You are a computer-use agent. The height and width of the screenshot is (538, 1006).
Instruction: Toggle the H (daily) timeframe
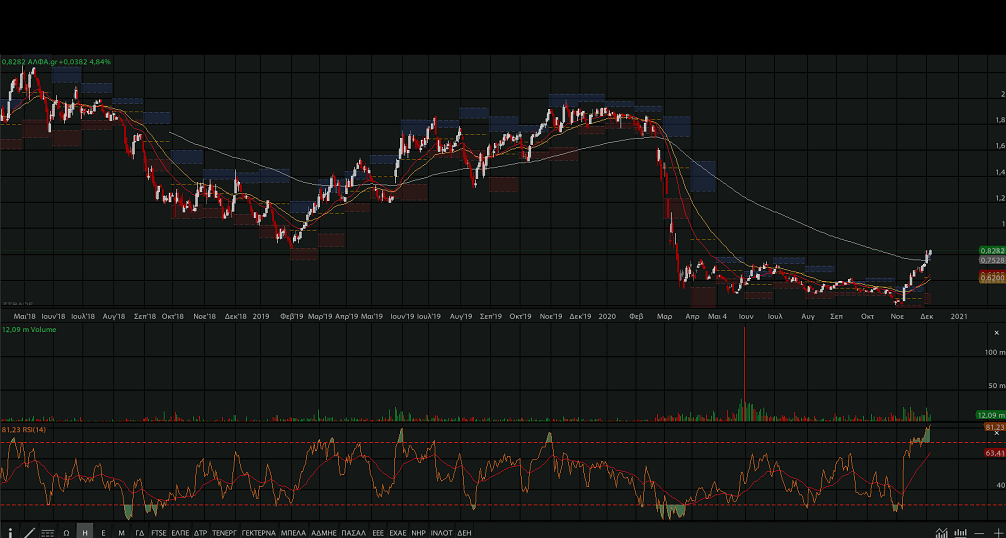click(x=85, y=532)
